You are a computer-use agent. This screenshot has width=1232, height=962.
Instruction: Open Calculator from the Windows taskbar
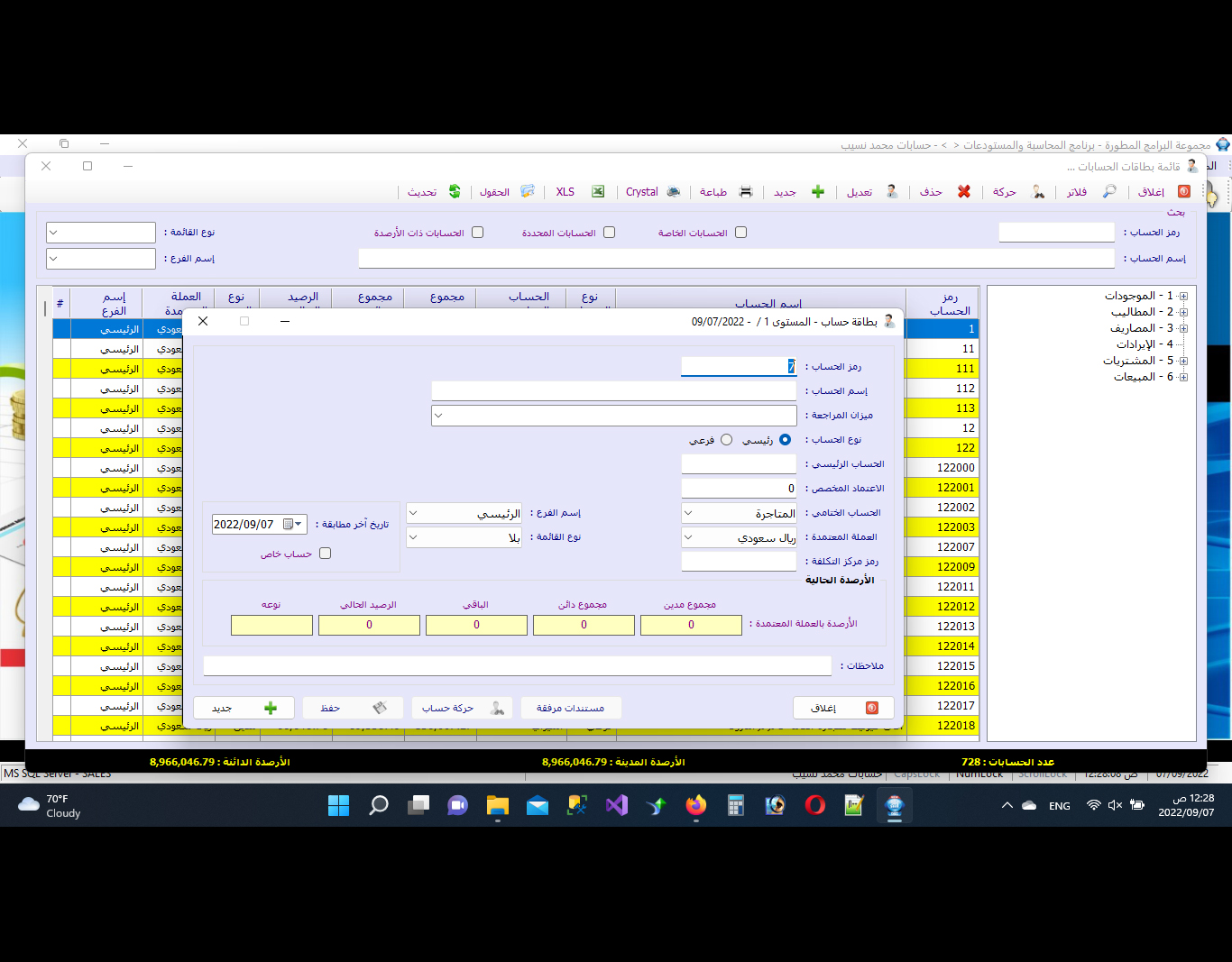coord(736,805)
